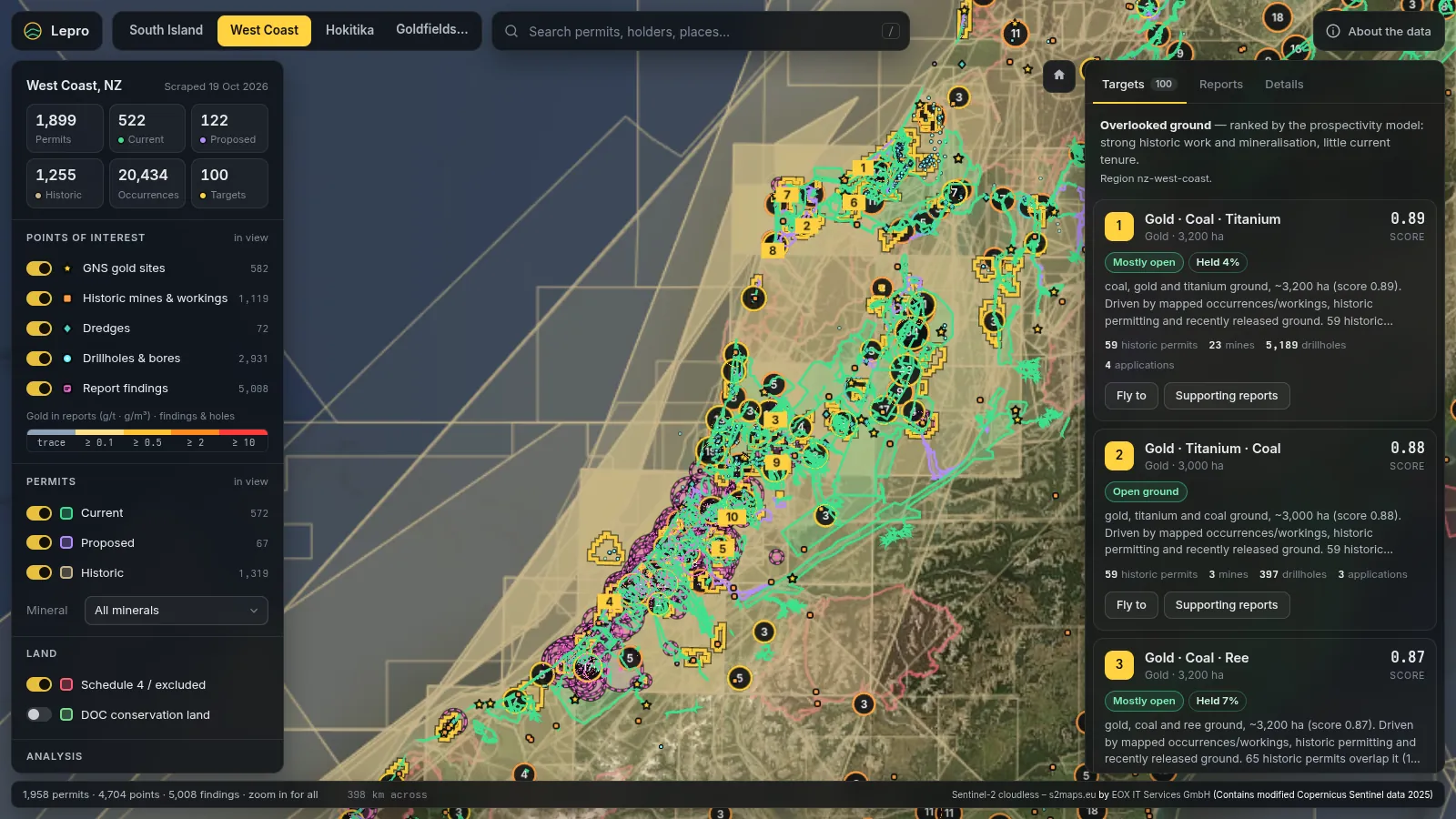The height and width of the screenshot is (819, 1456).
Task: Select Goldfields region tab
Action: point(432,30)
